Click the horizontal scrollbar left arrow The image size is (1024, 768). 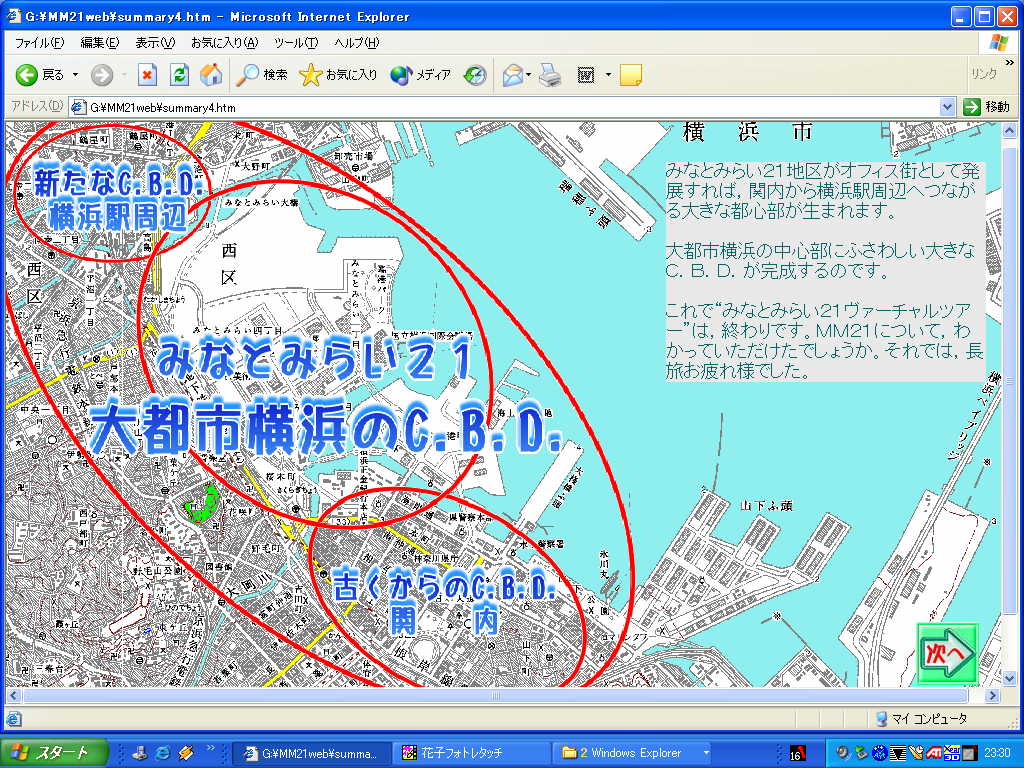pos(14,696)
